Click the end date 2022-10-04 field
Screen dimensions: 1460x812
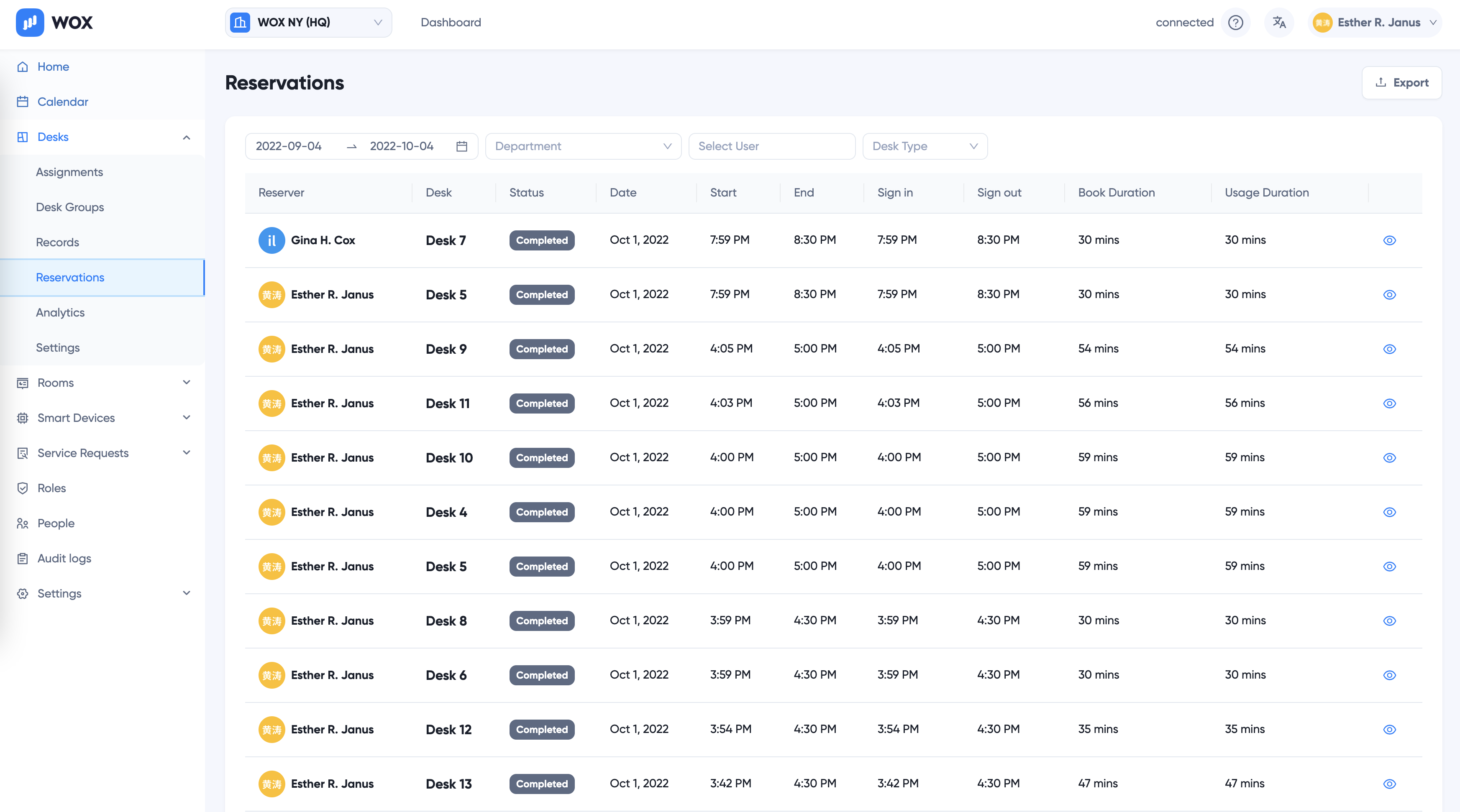coord(402,146)
